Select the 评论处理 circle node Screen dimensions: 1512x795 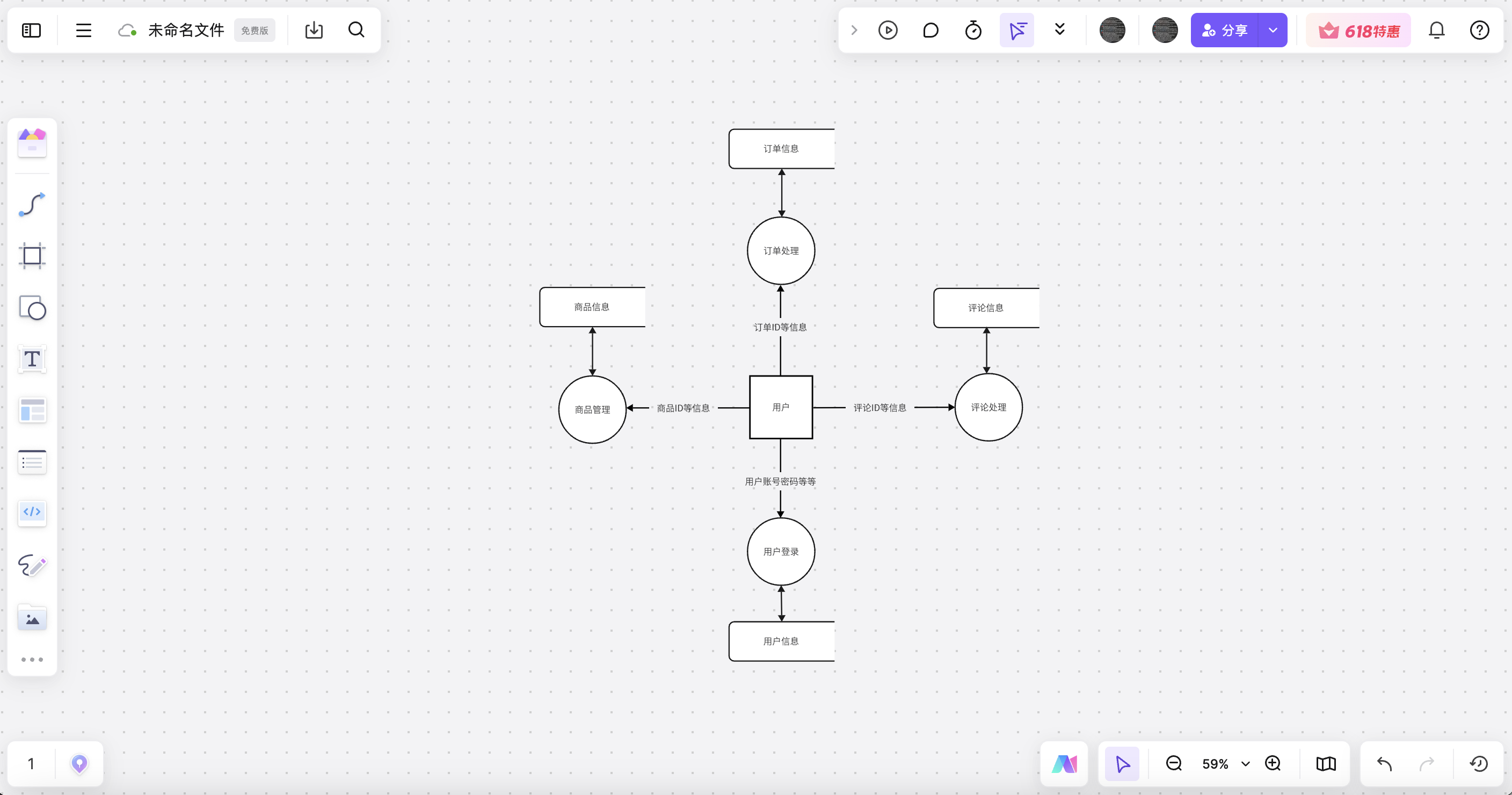click(x=988, y=407)
